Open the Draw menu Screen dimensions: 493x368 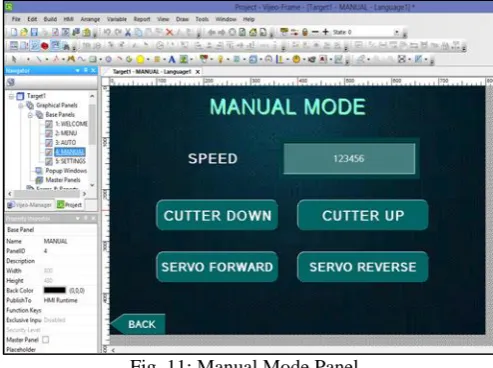[182, 19]
